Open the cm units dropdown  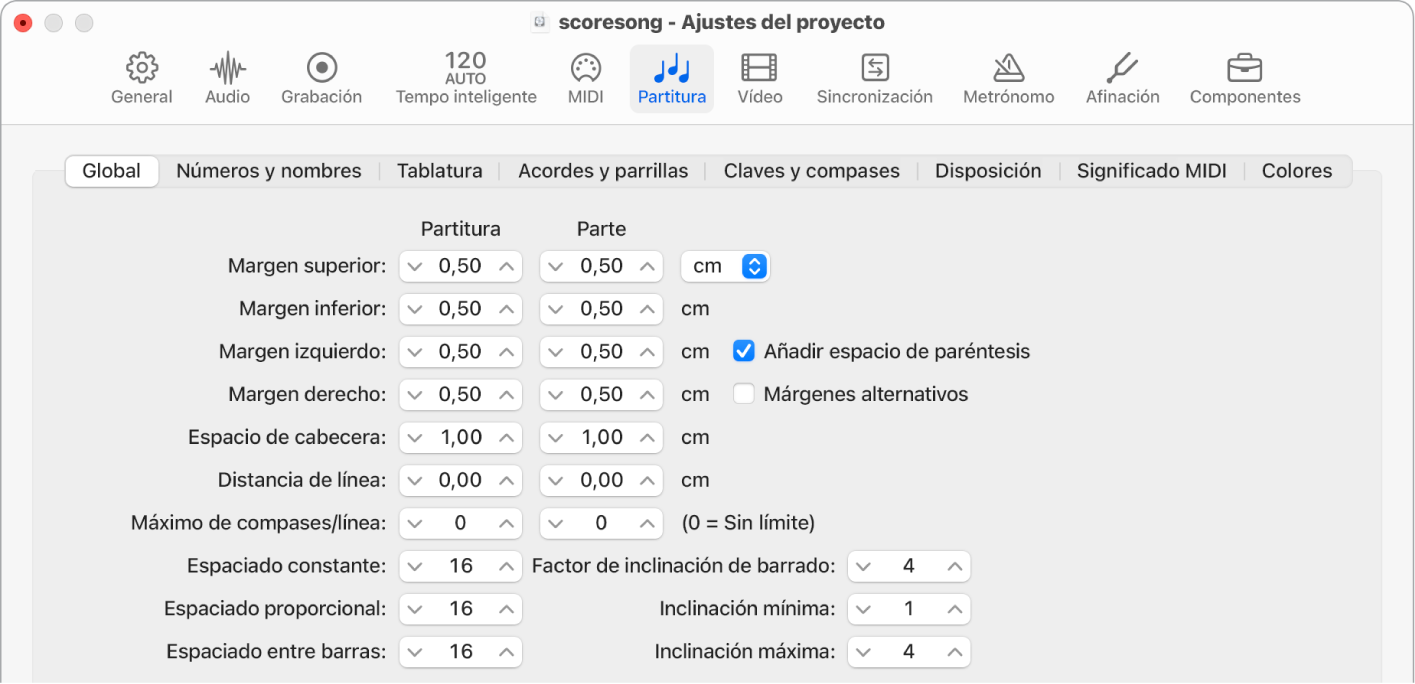725,266
